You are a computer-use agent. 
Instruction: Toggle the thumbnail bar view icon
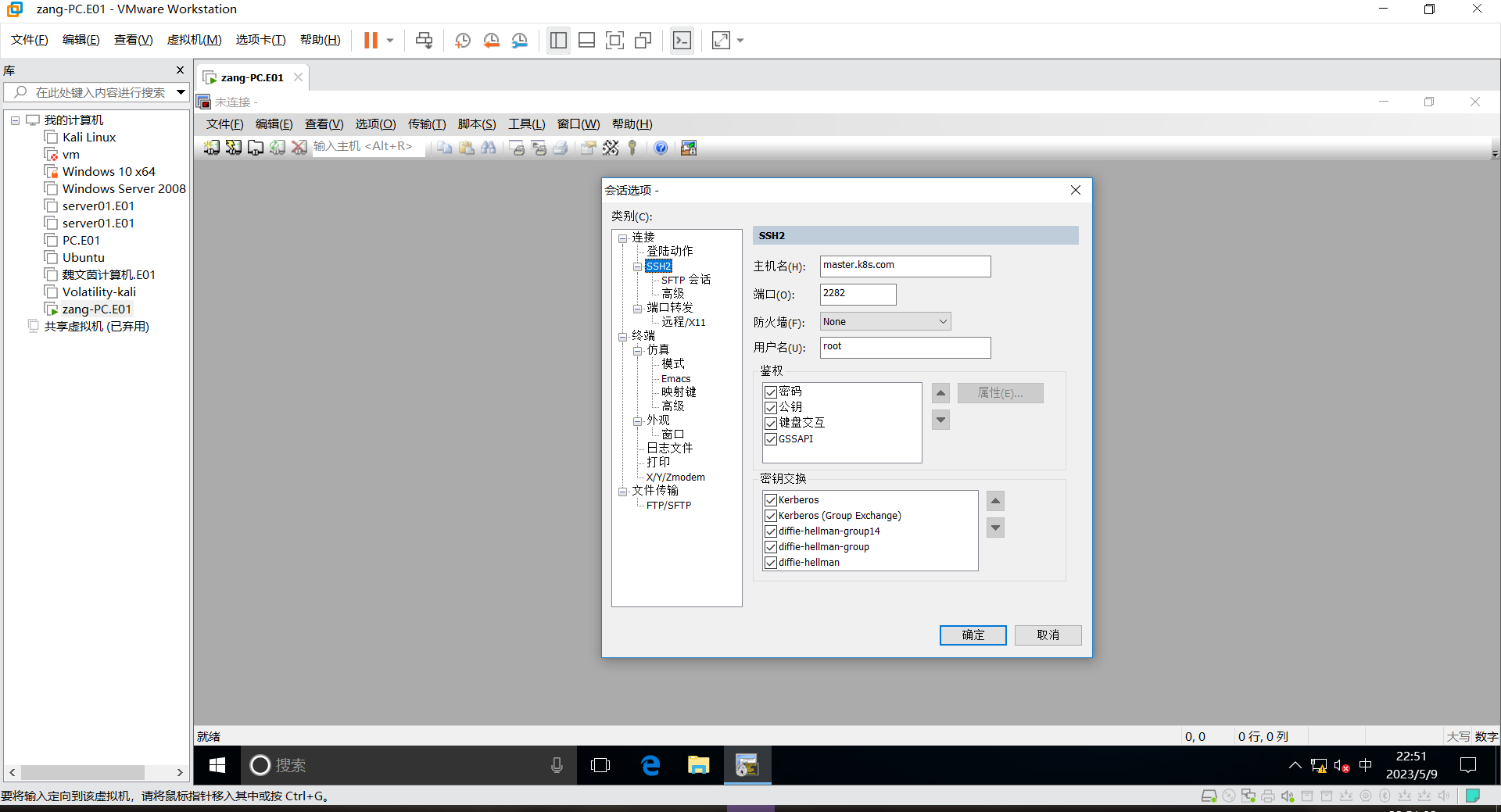coord(586,41)
